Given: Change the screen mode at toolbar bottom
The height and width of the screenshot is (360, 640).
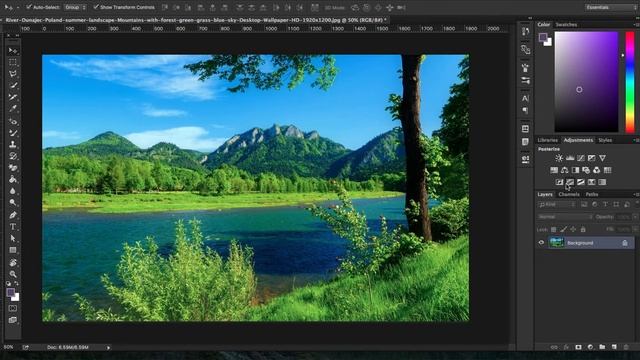Looking at the screenshot, I should (x=13, y=320).
